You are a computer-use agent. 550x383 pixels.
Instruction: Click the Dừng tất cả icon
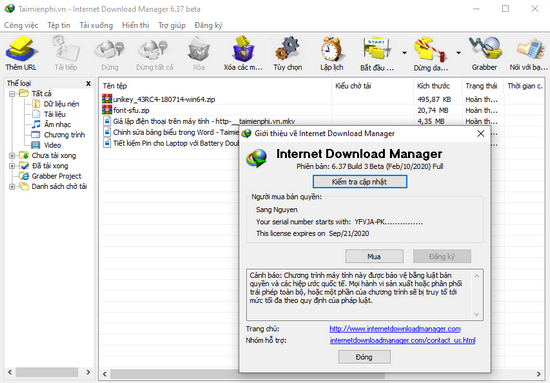(x=153, y=49)
